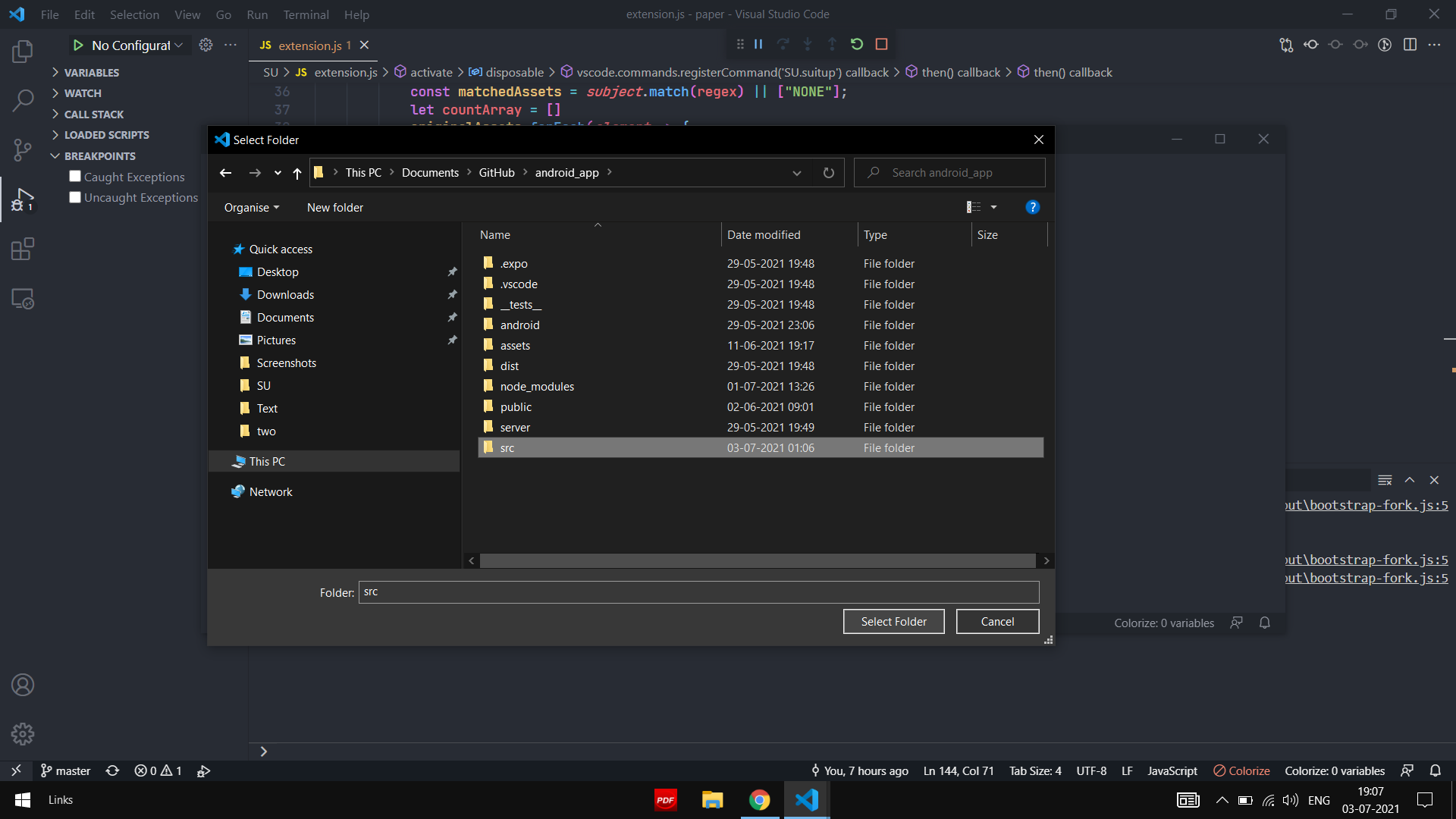
Task: Open the Selection menu
Action: [x=134, y=14]
